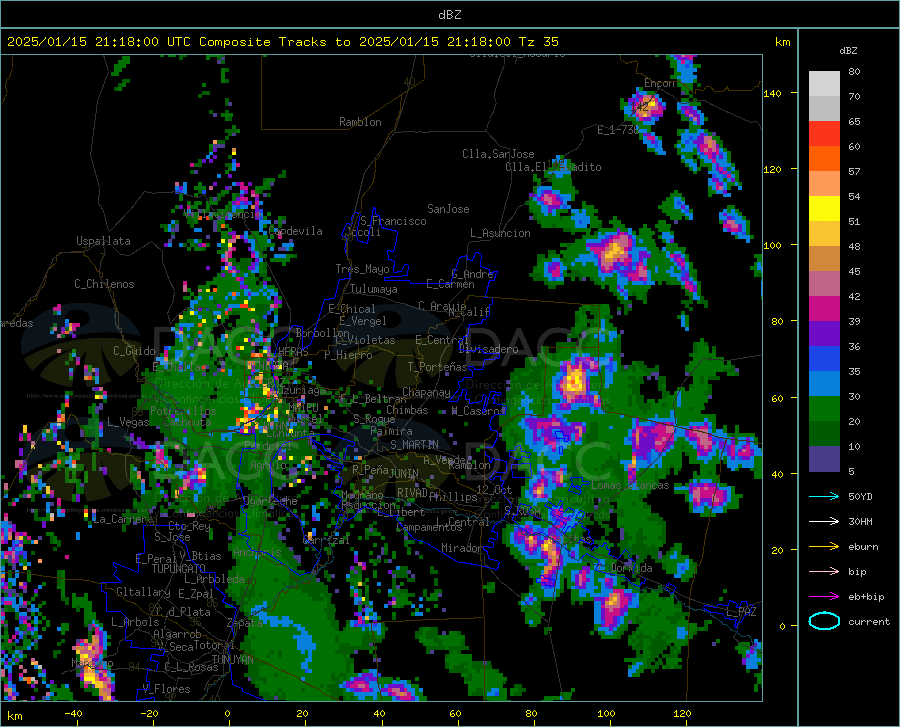The image size is (900, 727).
Task: Click the white 30HM arrow in legend
Action: pyautogui.click(x=824, y=521)
